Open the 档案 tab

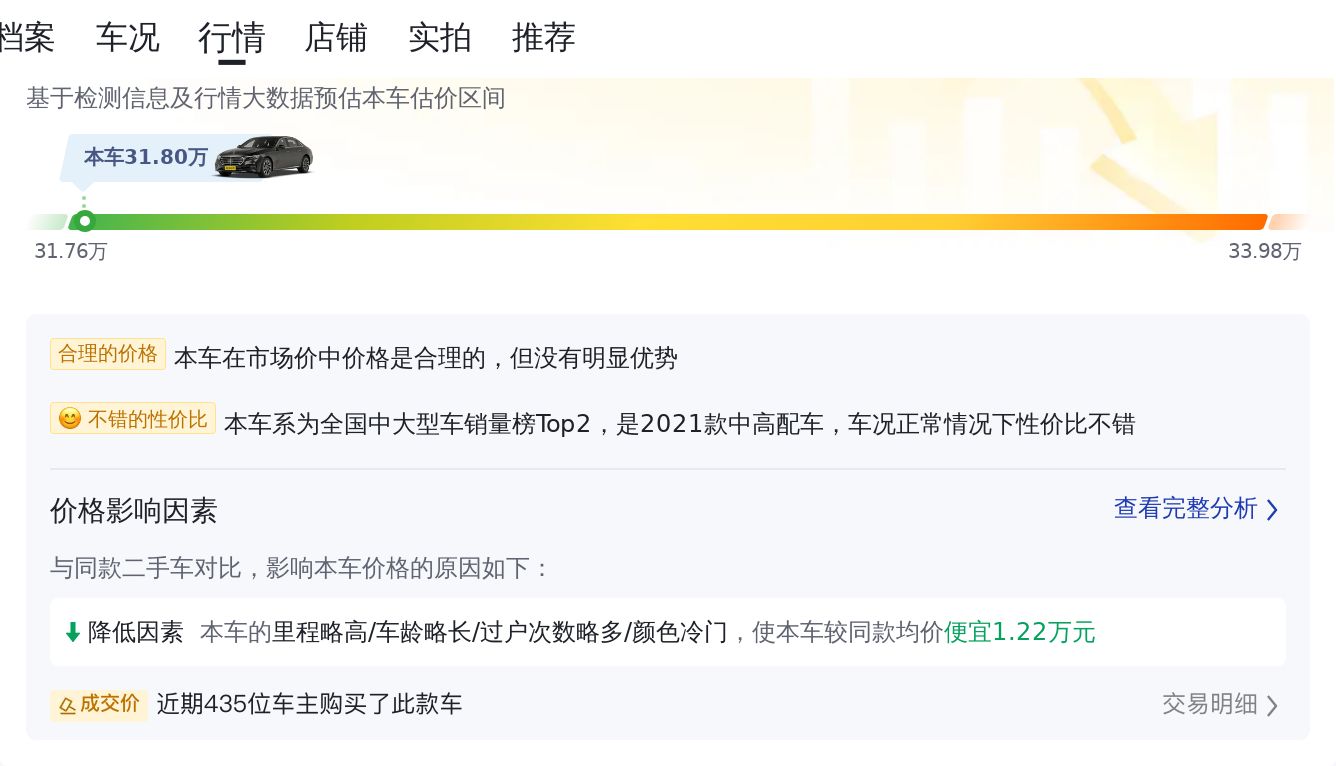tap(26, 38)
